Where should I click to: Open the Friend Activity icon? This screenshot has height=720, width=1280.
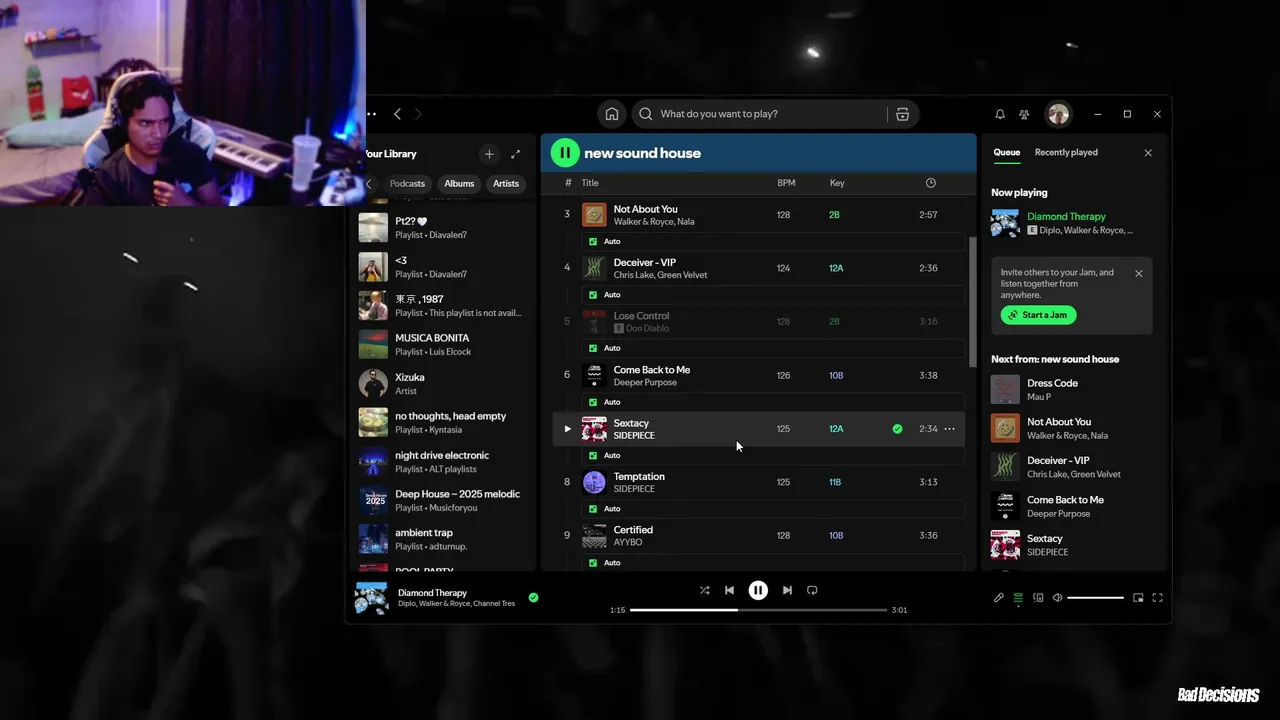(1024, 114)
